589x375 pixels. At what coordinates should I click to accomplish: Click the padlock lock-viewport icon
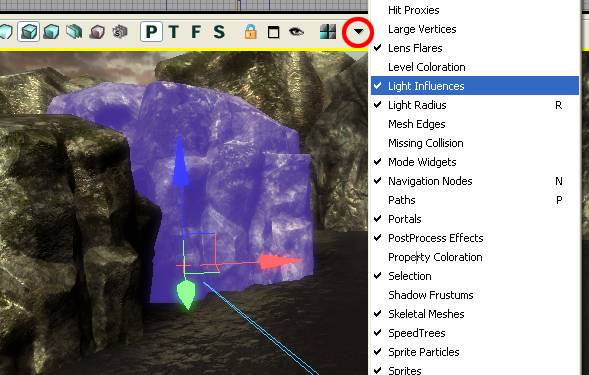(x=251, y=32)
